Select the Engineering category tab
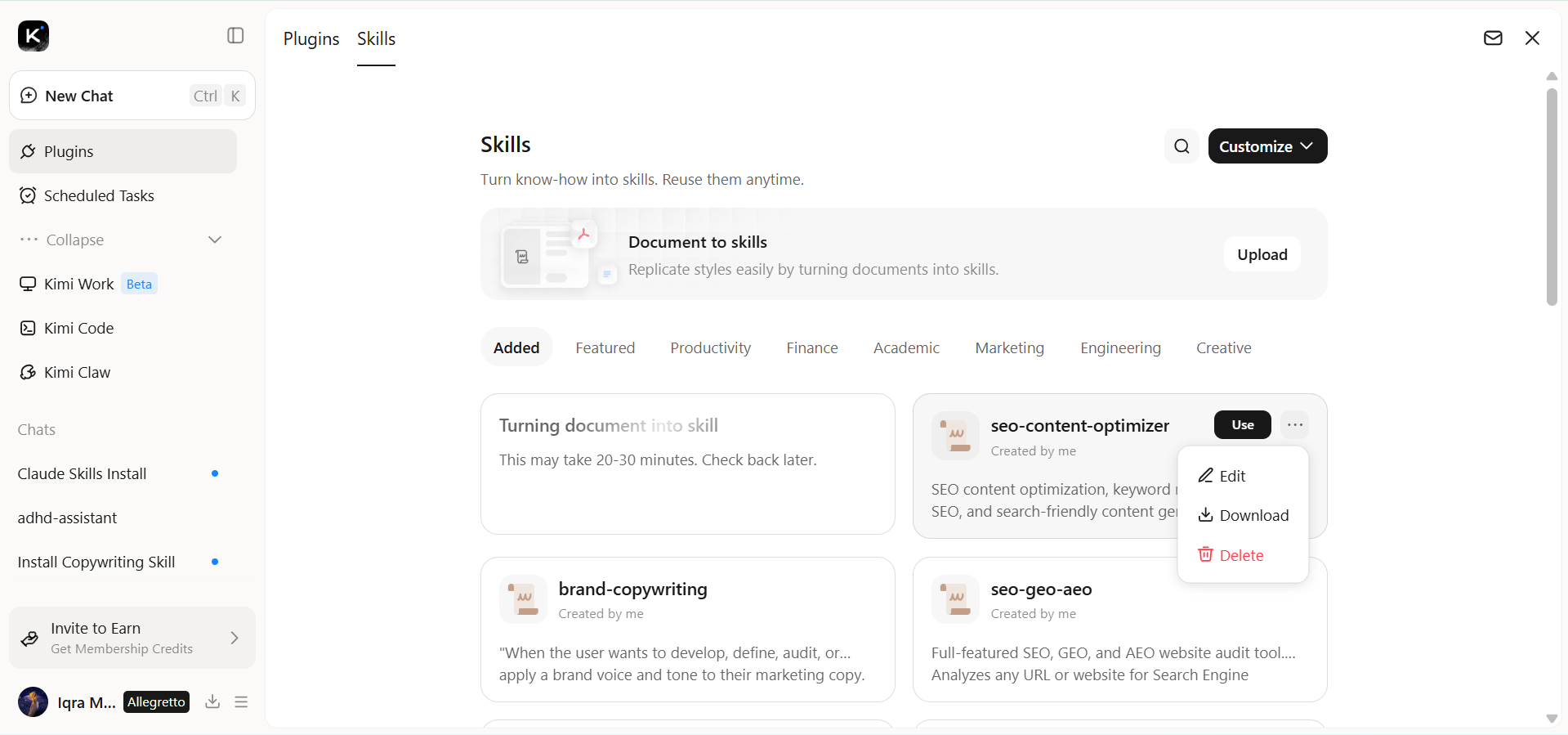This screenshot has height=735, width=1568. click(x=1120, y=347)
